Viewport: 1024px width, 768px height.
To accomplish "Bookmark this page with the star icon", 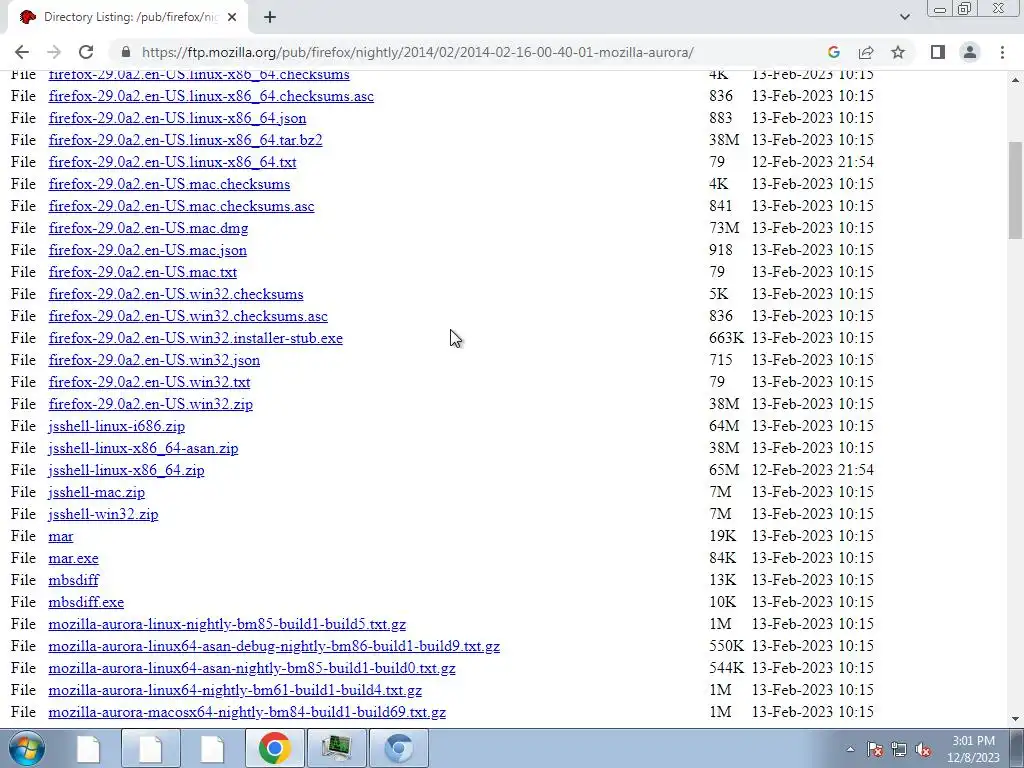I will 898,52.
